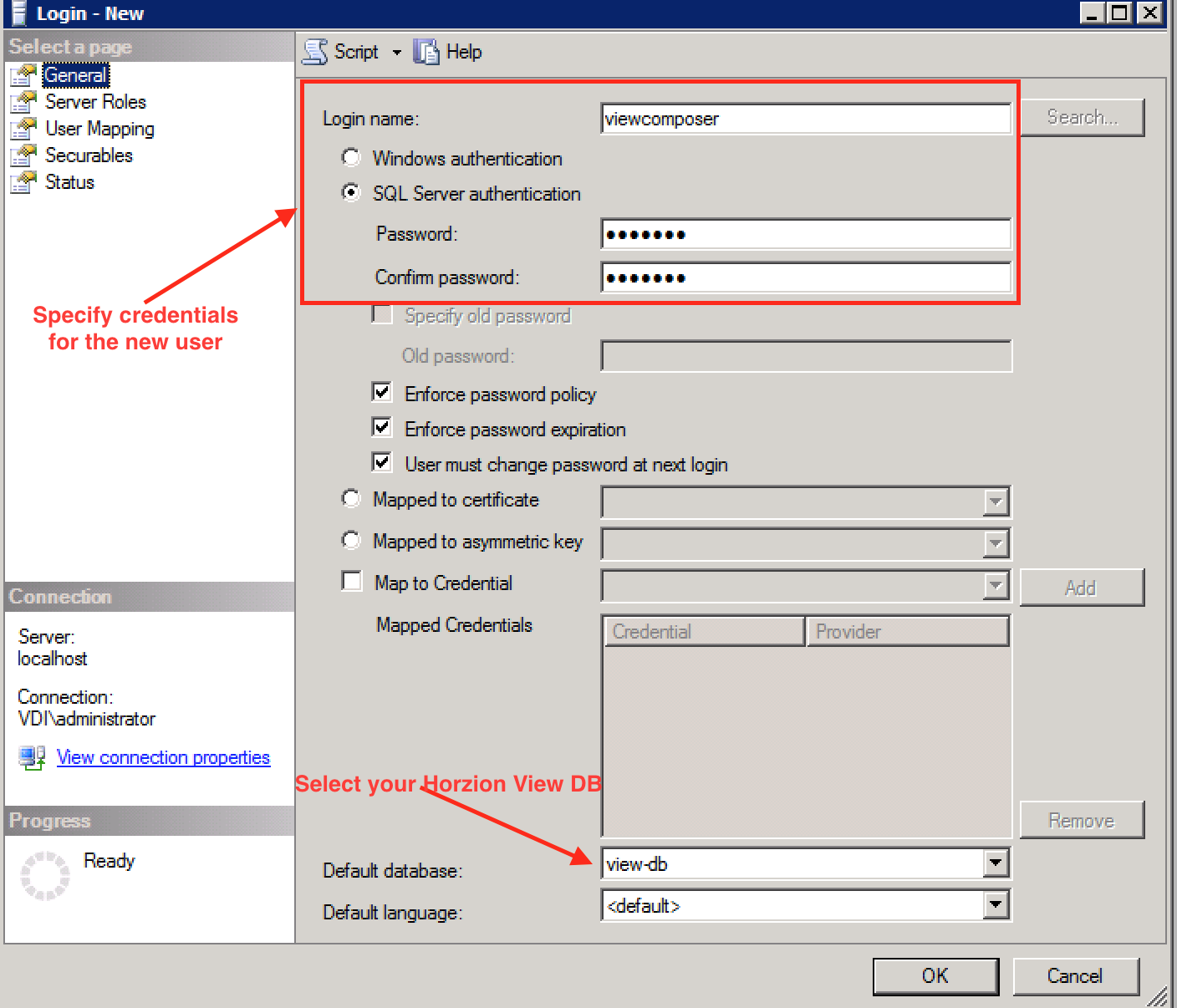Click the Script toolbar icon
This screenshot has height=1008, width=1177.
pos(315,51)
